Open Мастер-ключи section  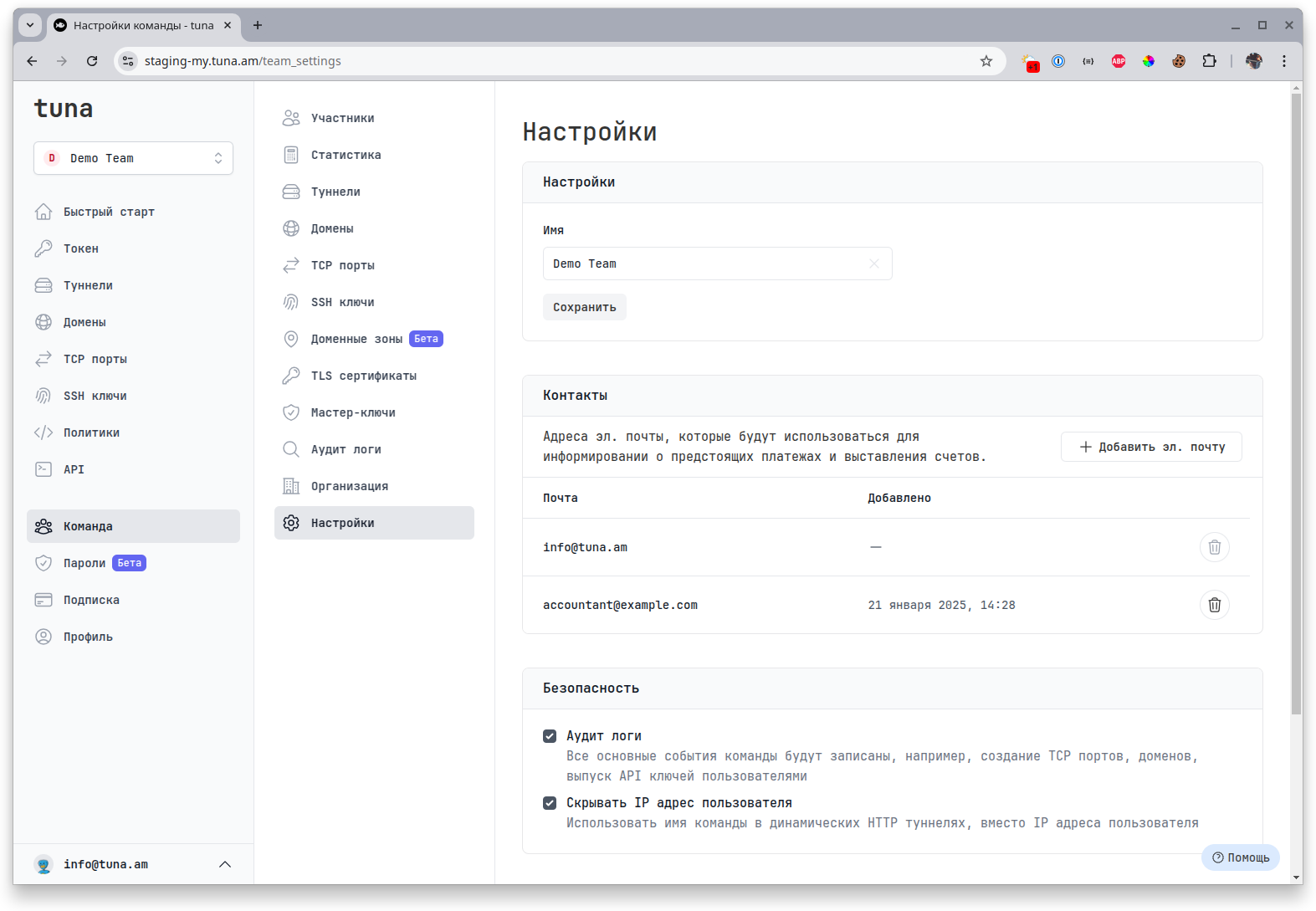click(x=352, y=412)
